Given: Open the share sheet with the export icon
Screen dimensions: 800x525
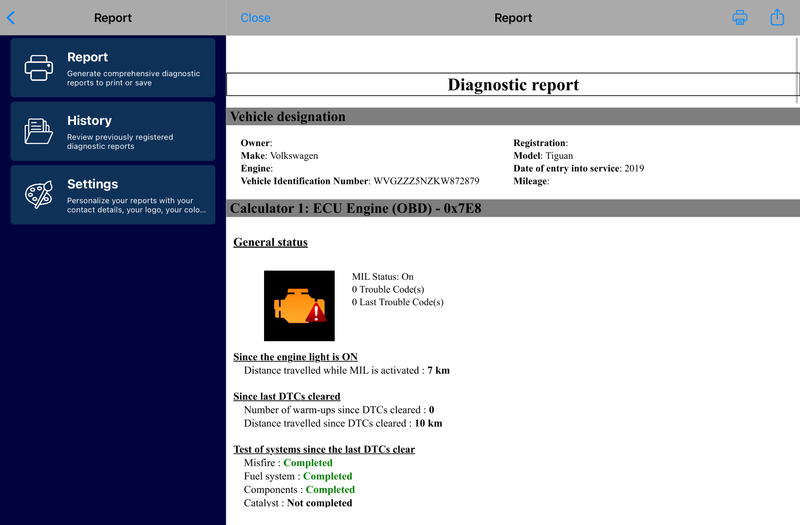Looking at the screenshot, I should pos(777,17).
